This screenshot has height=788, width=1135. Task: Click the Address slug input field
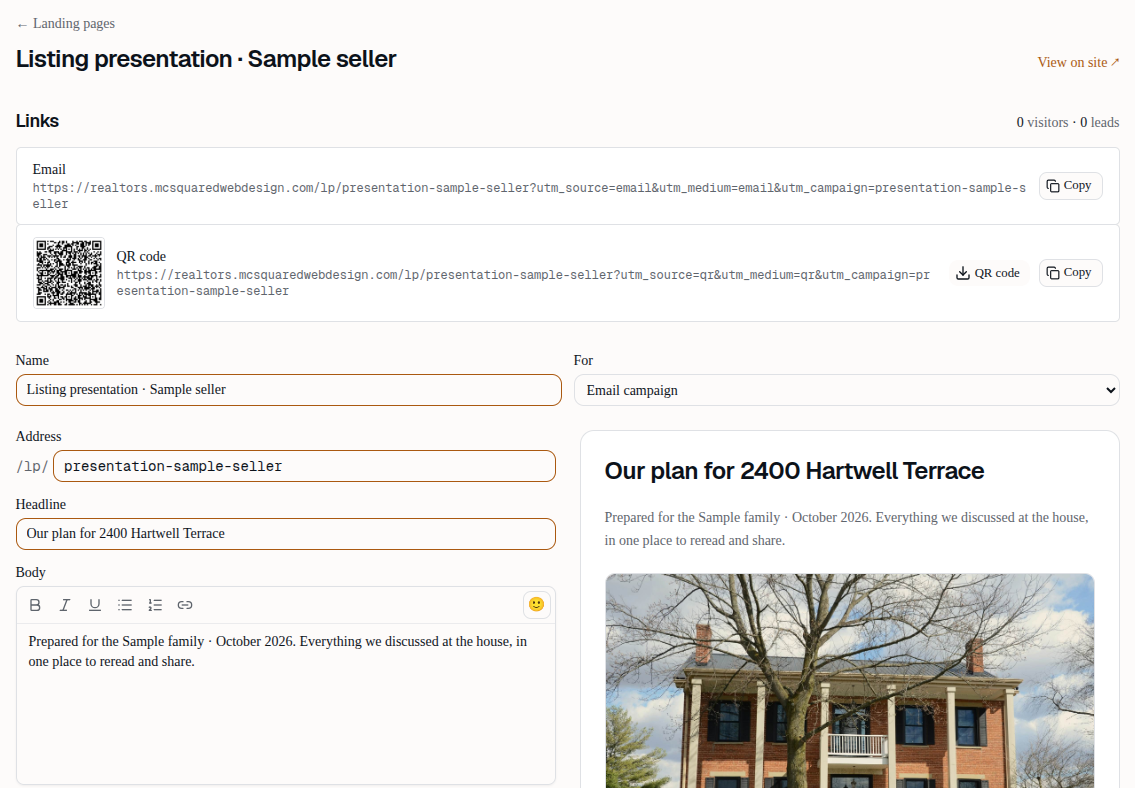coord(304,466)
